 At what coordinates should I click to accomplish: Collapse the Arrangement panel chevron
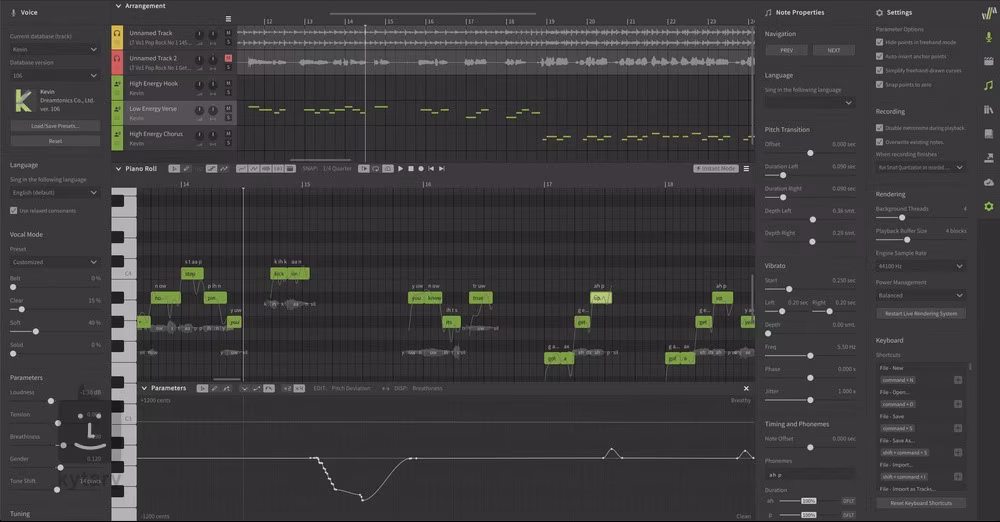click(117, 6)
